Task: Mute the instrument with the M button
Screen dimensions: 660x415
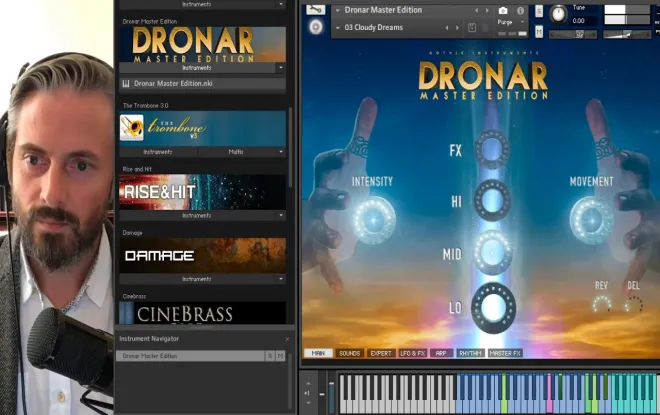Action: tap(539, 32)
